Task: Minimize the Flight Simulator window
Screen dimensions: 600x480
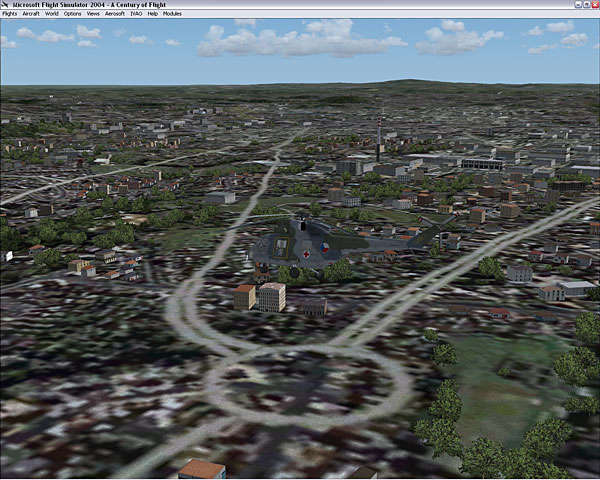Action: (x=579, y=5)
